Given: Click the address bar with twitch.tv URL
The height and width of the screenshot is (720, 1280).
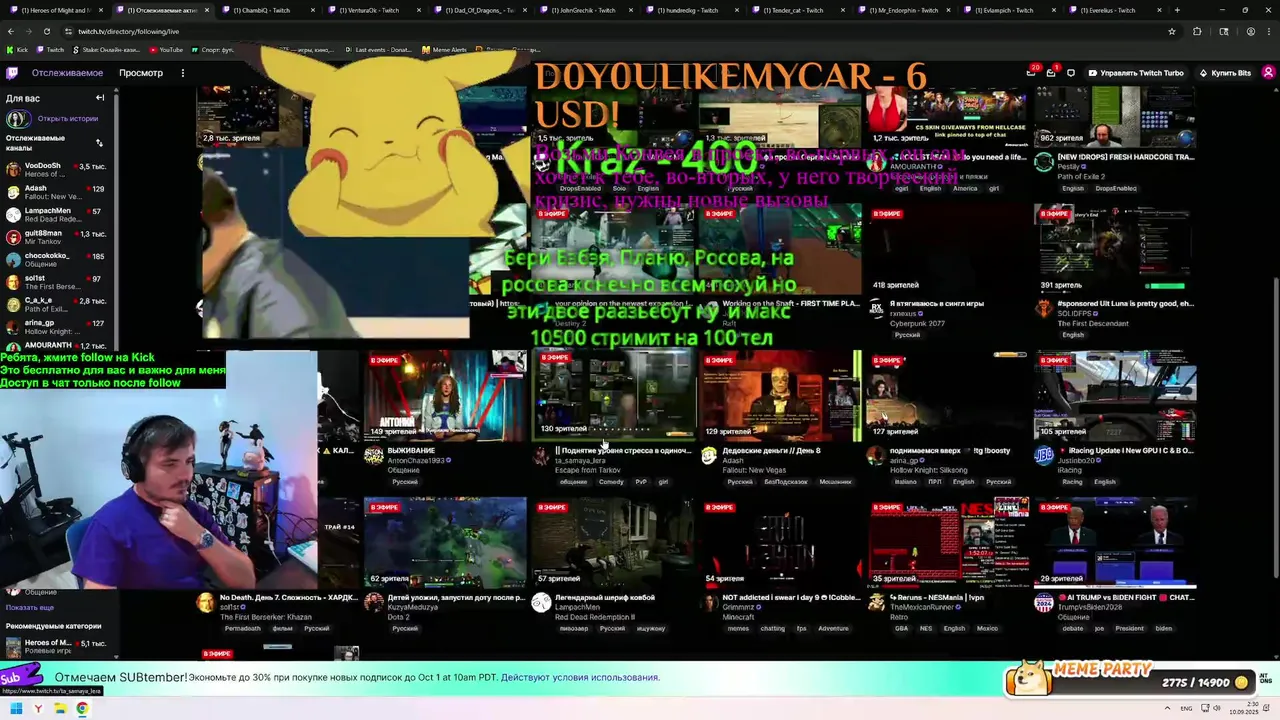Looking at the screenshot, I should [x=600, y=31].
